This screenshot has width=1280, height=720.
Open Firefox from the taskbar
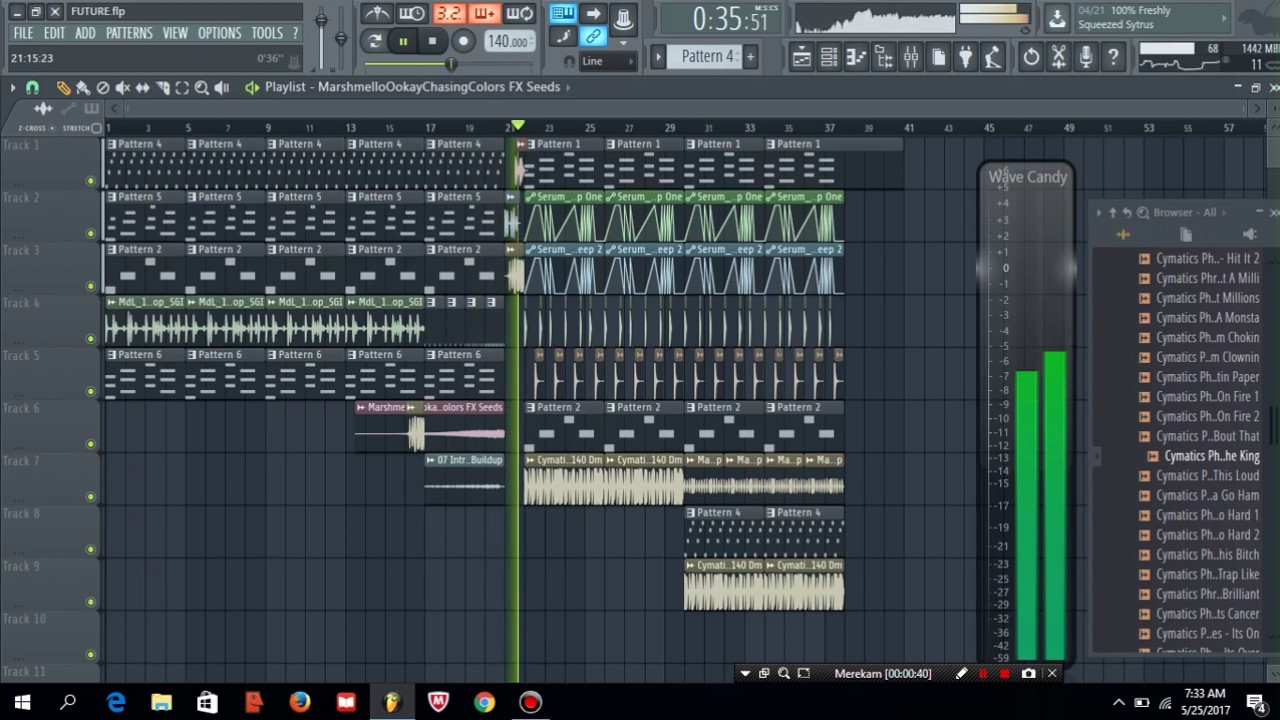300,702
